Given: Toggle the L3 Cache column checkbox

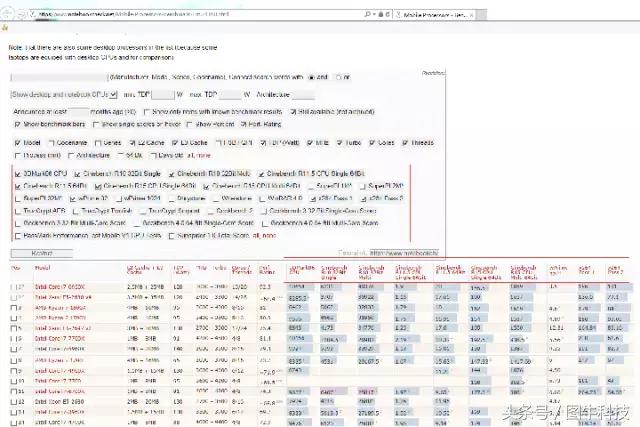Looking at the screenshot, I should [x=175, y=143].
